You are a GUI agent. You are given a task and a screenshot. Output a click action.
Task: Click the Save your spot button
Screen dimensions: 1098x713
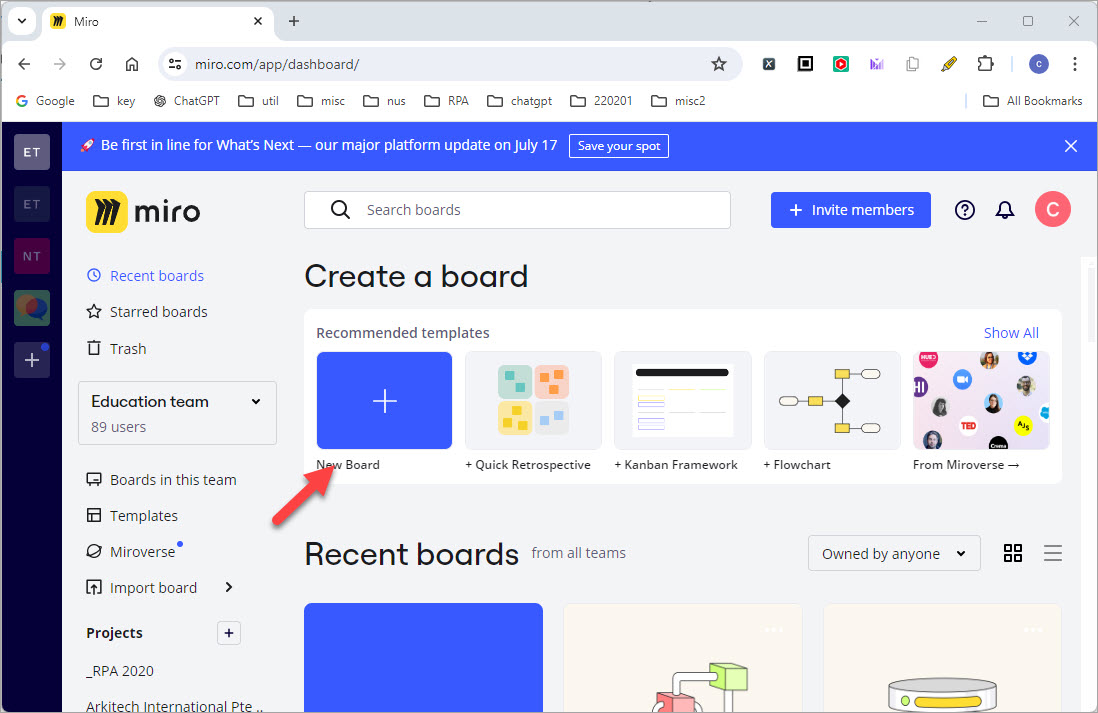click(619, 146)
